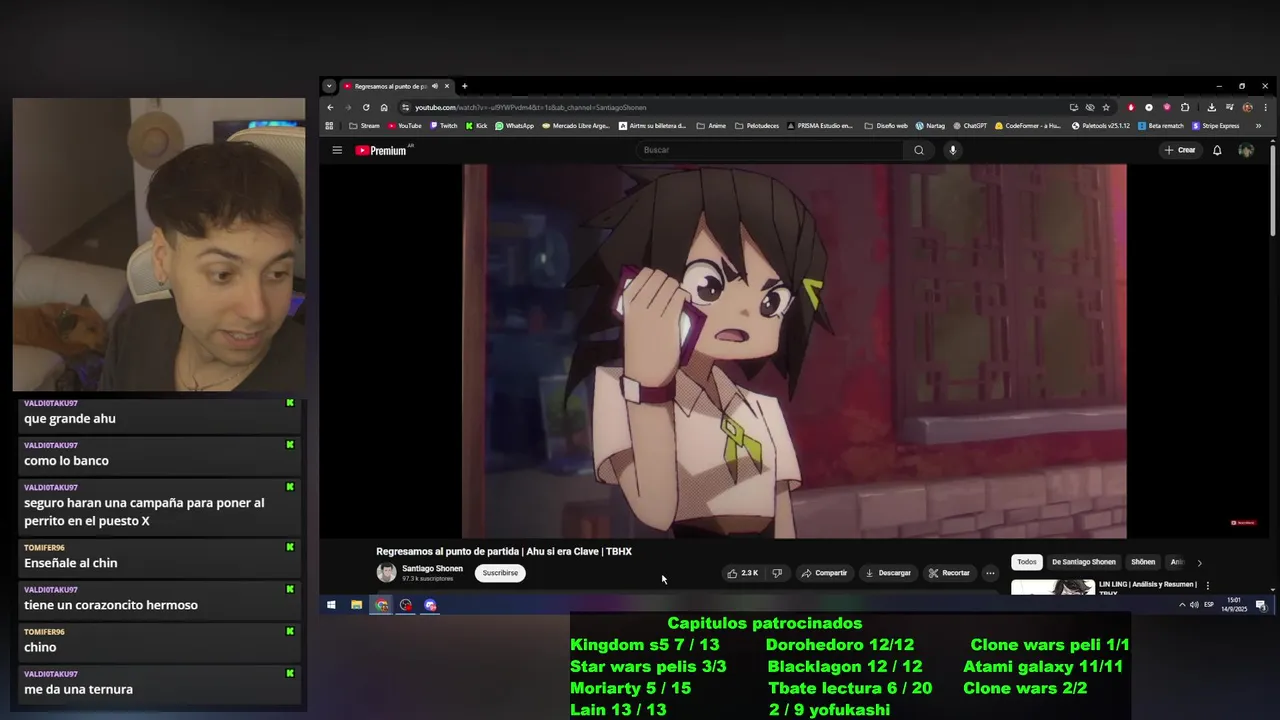Show more bookmarks with chevron
This screenshot has height=720, width=1280.
click(x=1258, y=126)
